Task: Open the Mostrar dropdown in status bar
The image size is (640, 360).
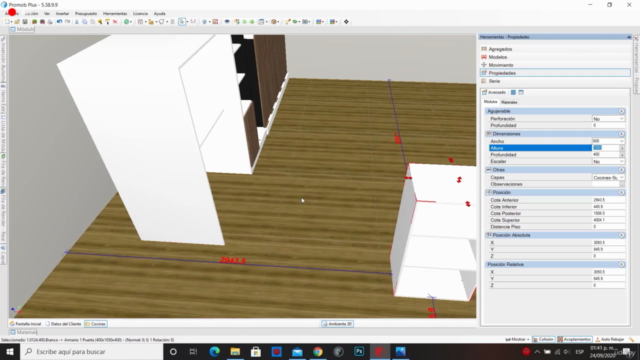Action: [517, 340]
